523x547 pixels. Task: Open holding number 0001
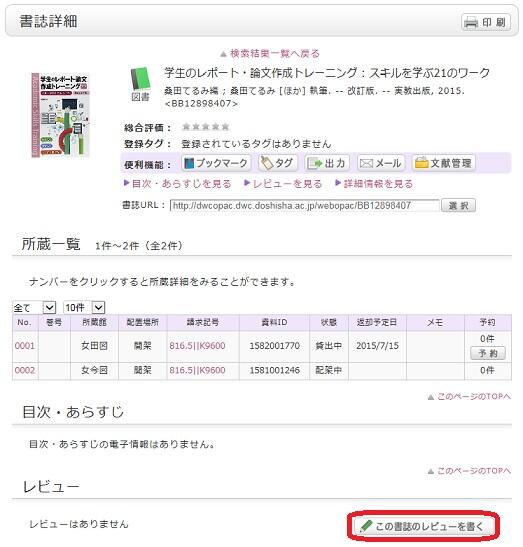25,346
